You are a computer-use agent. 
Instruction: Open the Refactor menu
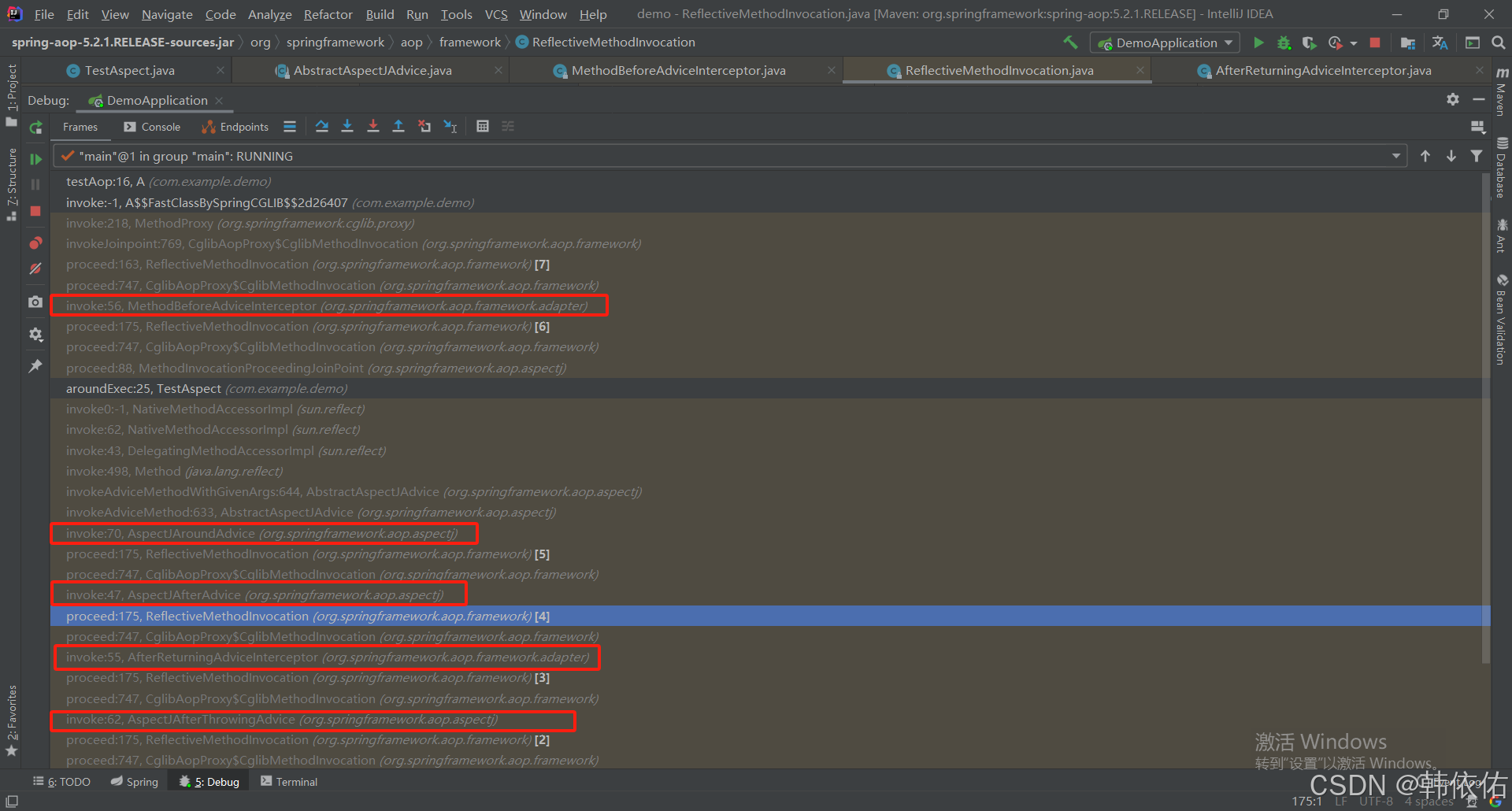coord(328,14)
